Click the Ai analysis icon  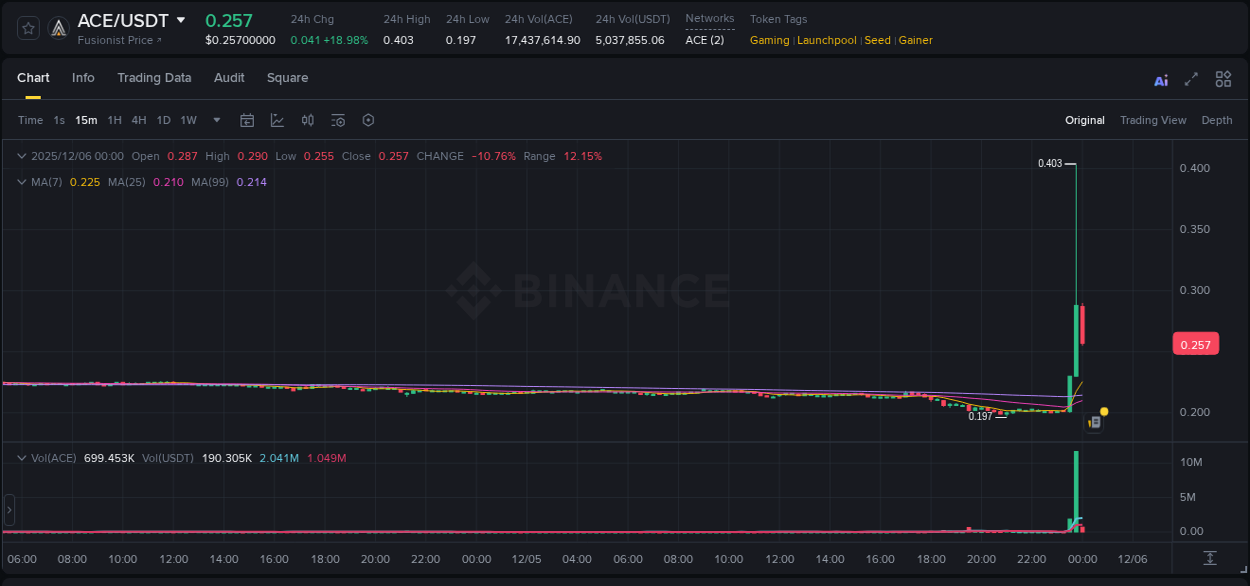pos(1160,79)
